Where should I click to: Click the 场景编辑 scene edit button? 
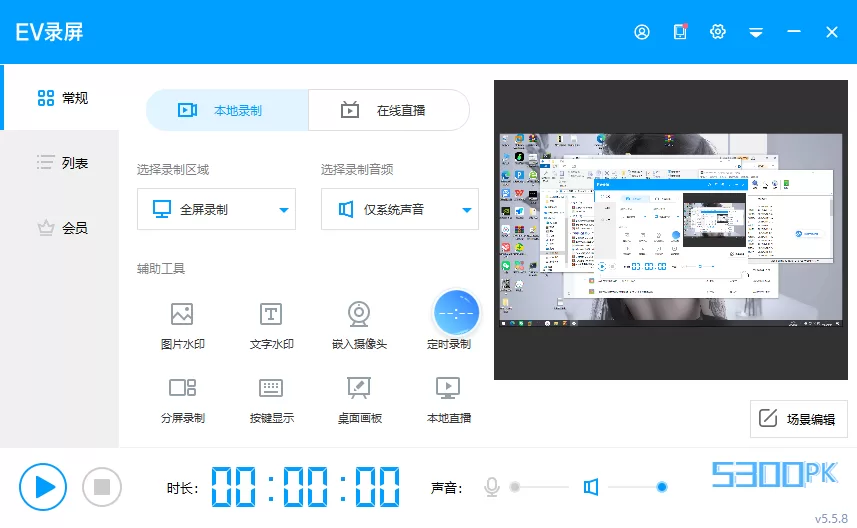coord(799,419)
